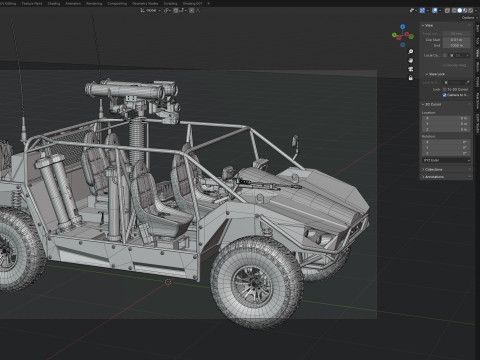Switch to the Texture Paint workspace tab
The height and width of the screenshot is (360, 480).
point(32,3)
